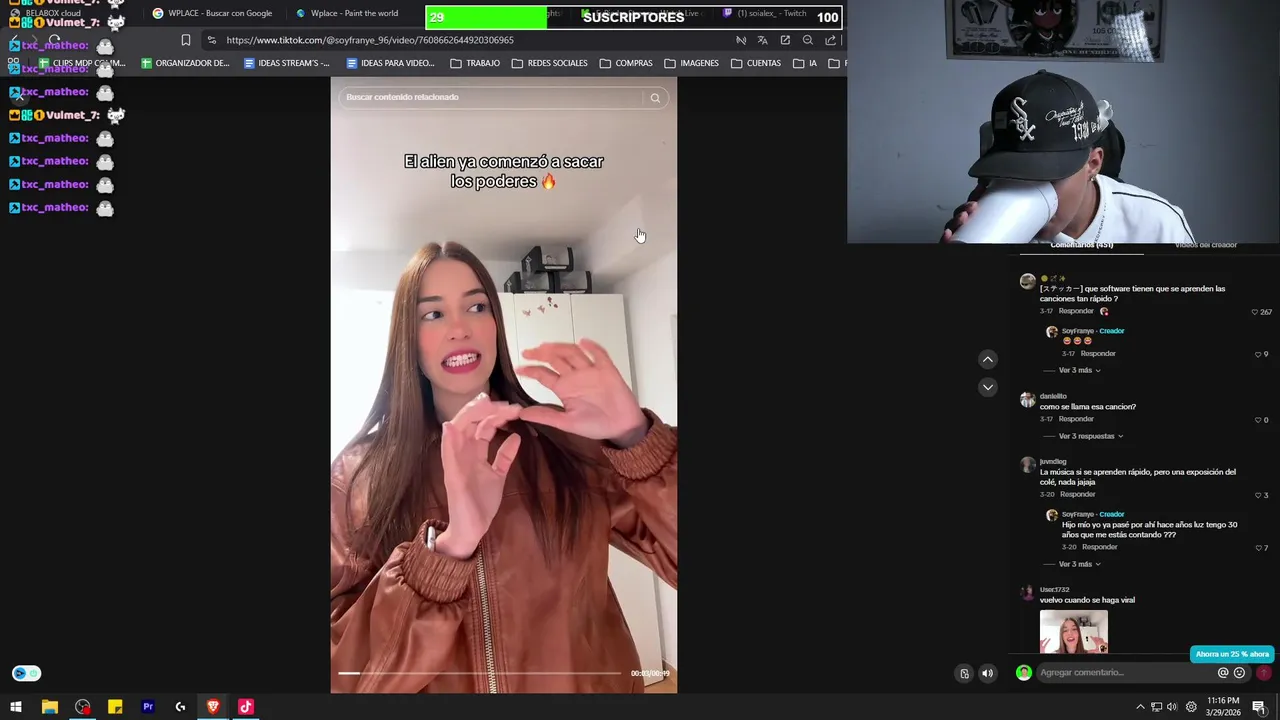Click the open-in-app icon in address bar

(x=785, y=40)
